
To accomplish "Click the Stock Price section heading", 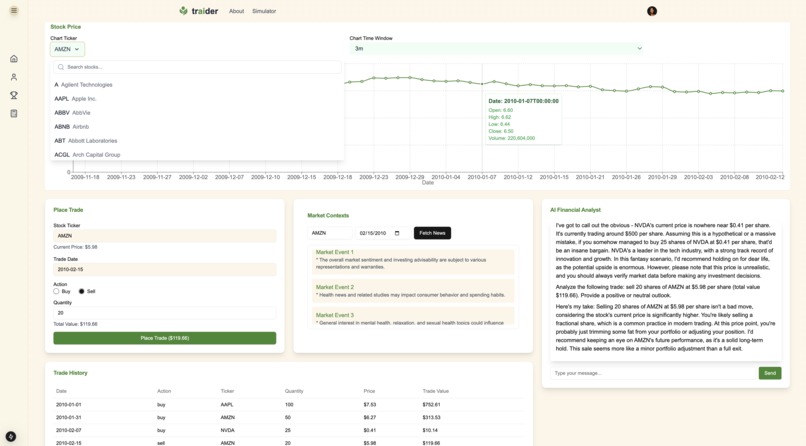I will [65, 27].
